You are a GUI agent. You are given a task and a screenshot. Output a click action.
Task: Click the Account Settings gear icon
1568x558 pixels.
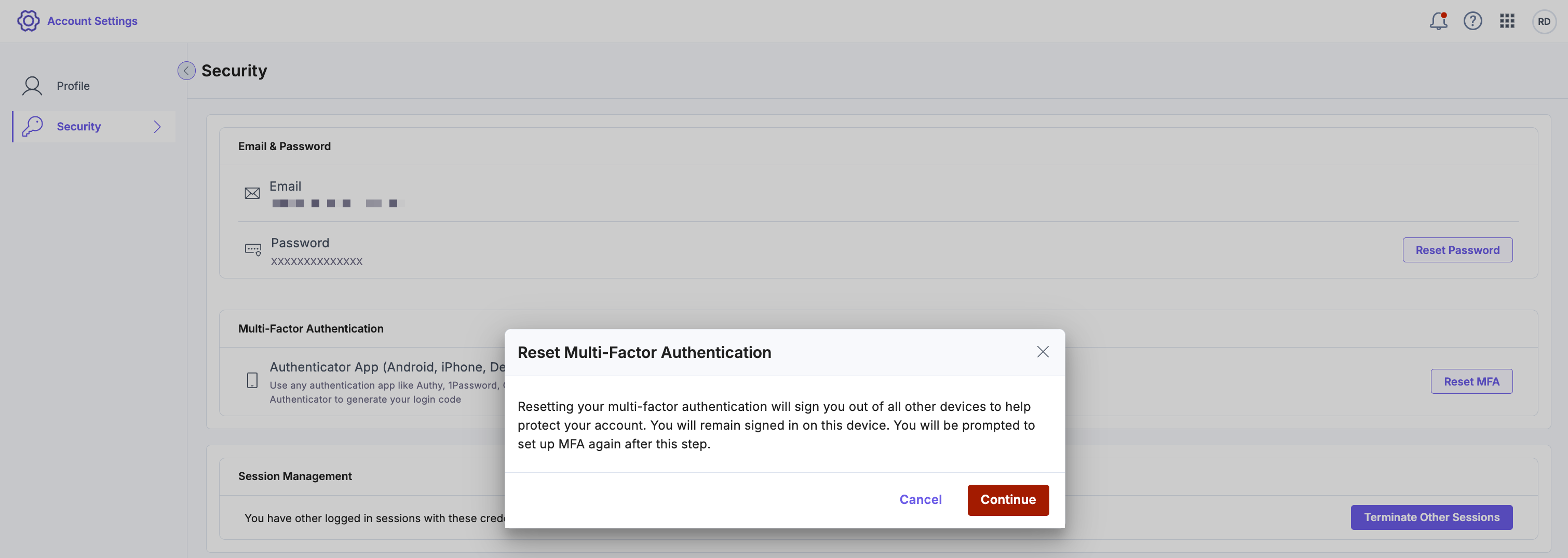[28, 21]
